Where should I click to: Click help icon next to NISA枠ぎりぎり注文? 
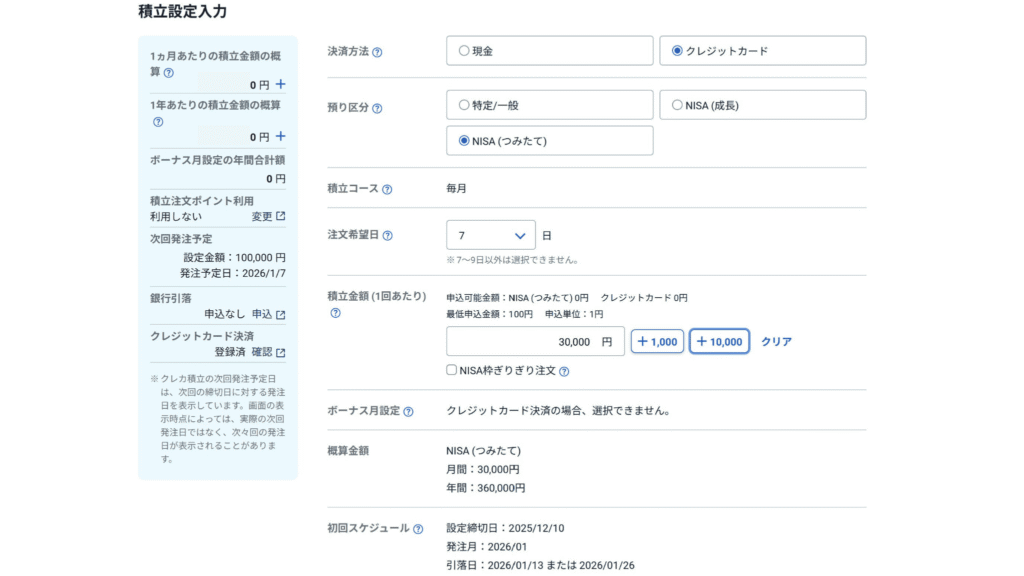coord(564,371)
